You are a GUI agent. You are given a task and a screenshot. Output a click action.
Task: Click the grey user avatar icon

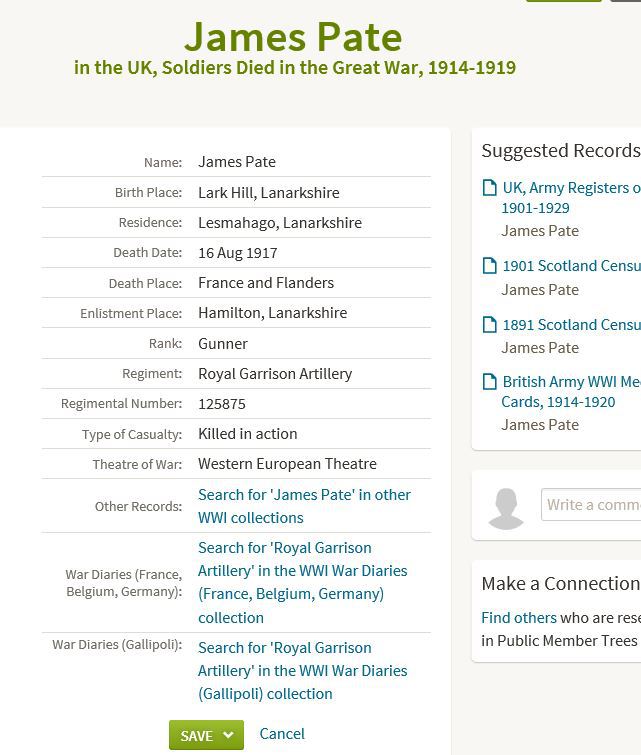(x=507, y=508)
